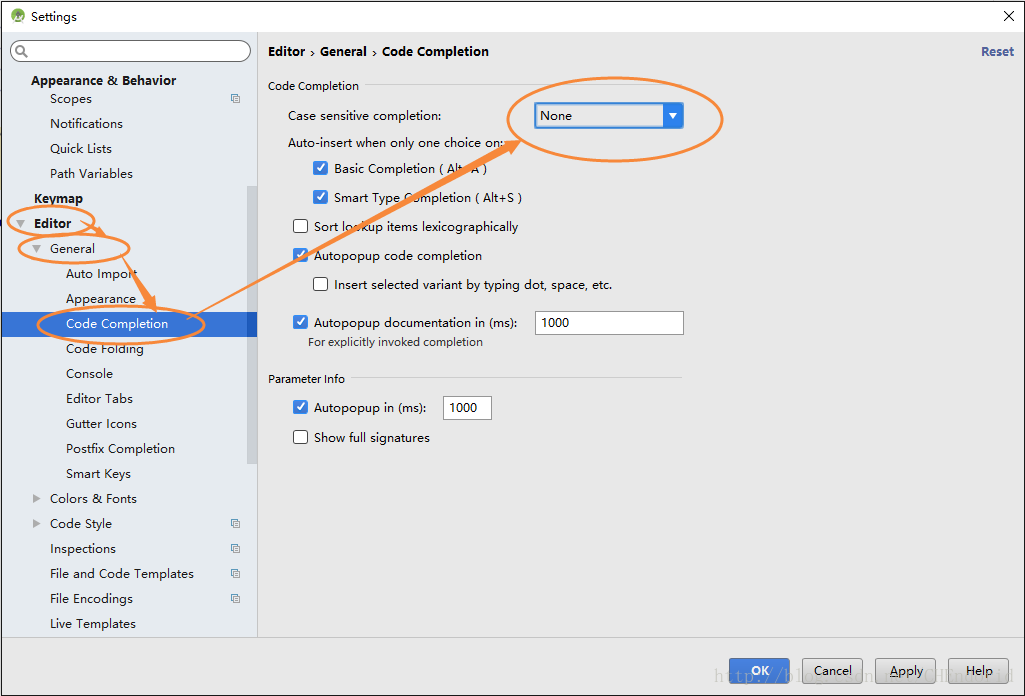Click the project-level icon beside Inspections
This screenshot has width=1025, height=696.
click(x=235, y=549)
